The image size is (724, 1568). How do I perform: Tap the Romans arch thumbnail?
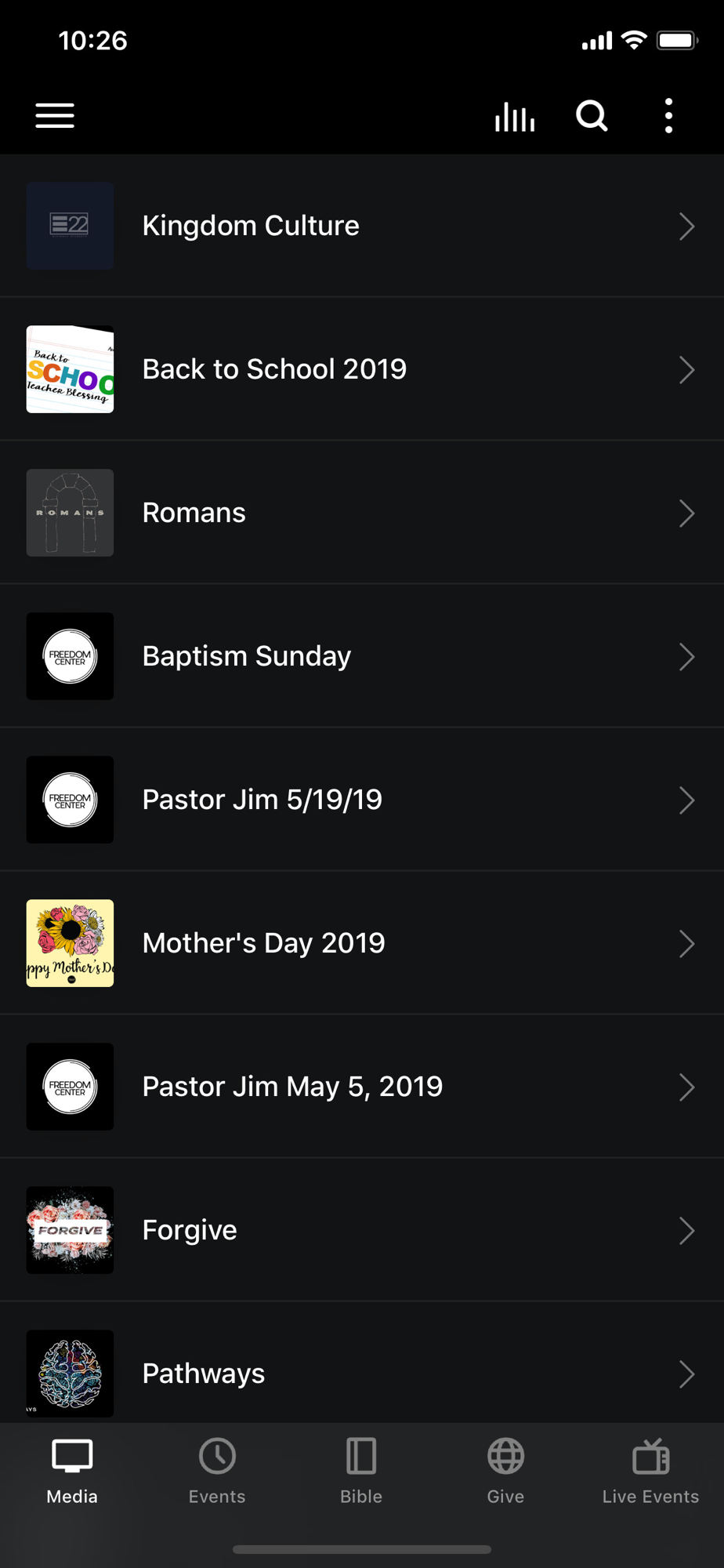point(70,513)
